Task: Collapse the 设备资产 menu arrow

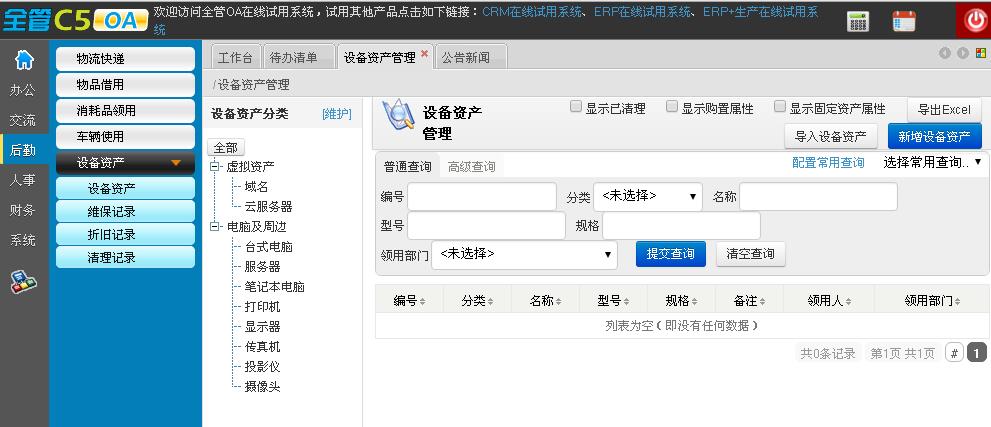Action: [x=176, y=163]
